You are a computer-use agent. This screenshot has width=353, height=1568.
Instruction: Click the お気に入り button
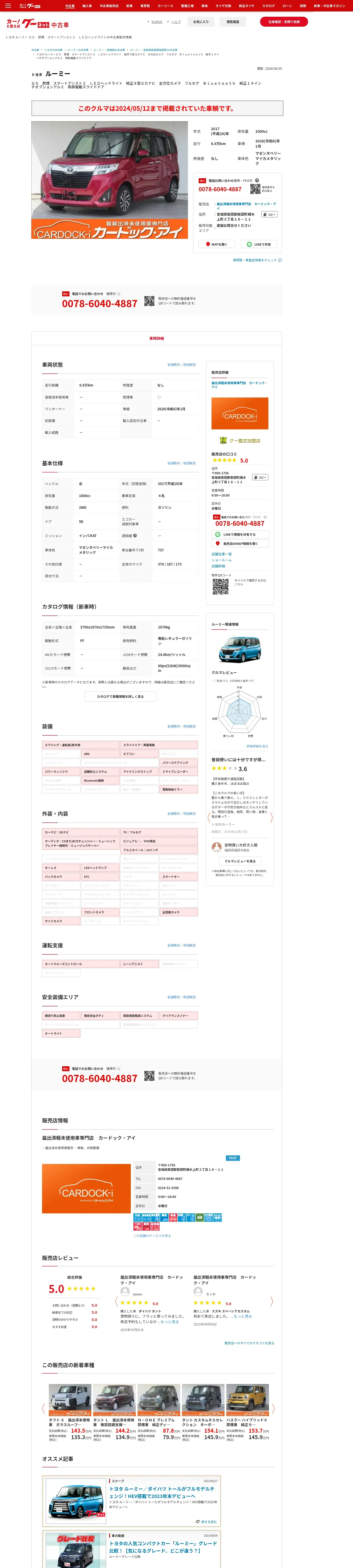pos(201,22)
